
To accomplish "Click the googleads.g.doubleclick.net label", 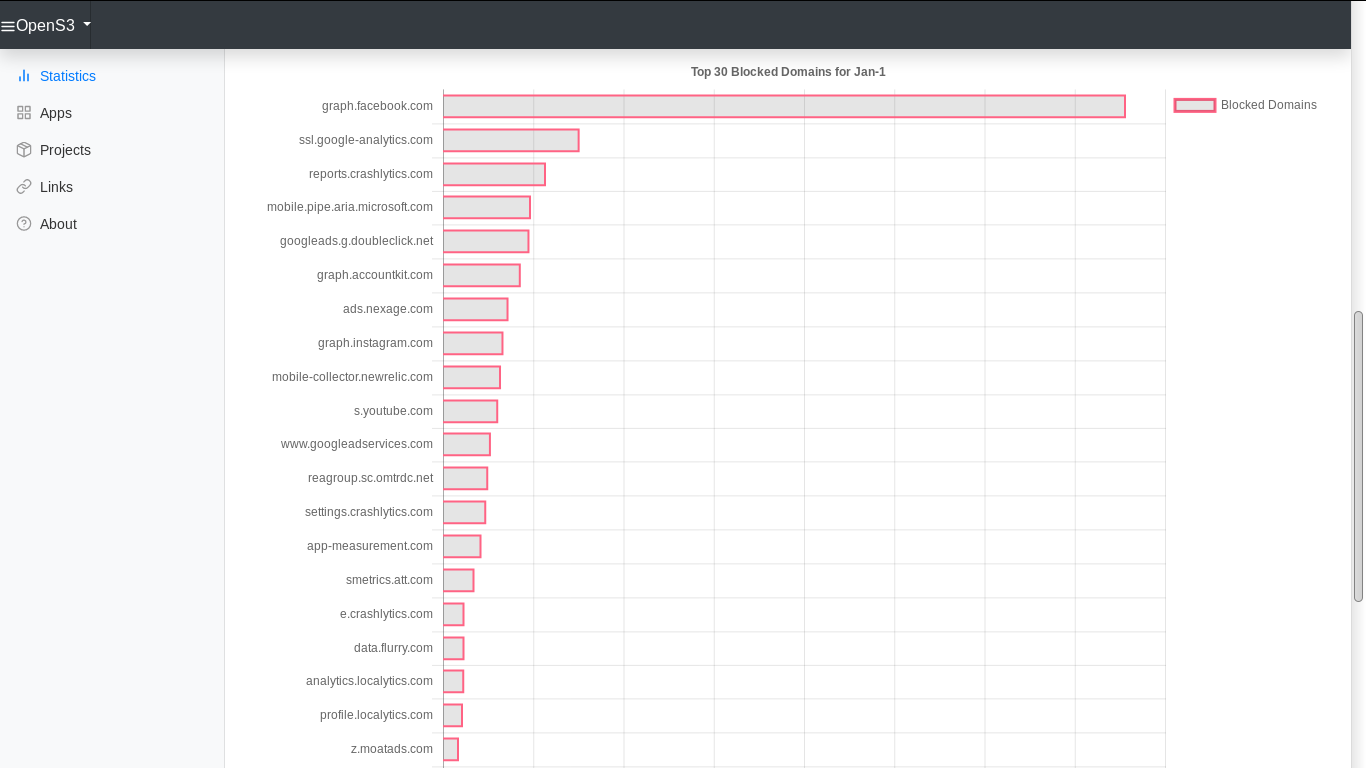I will [357, 241].
